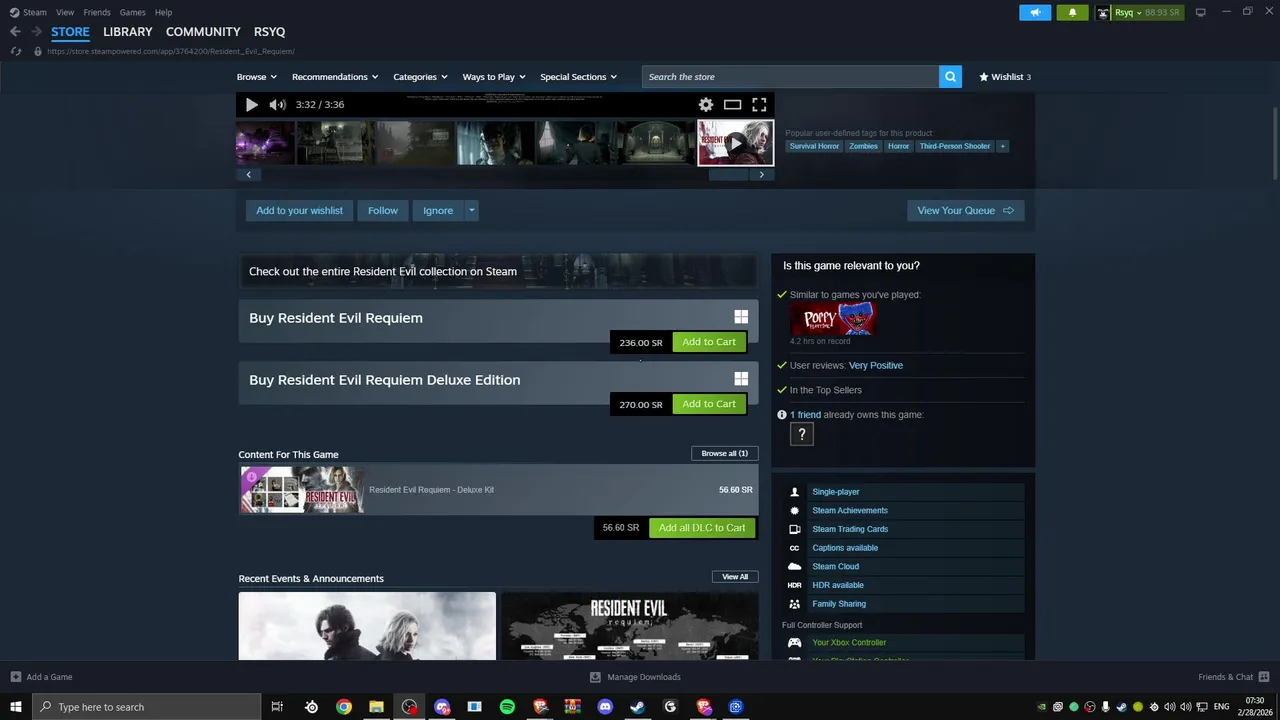Play the trailer video
The width and height of the screenshot is (1280, 720).
click(x=251, y=105)
